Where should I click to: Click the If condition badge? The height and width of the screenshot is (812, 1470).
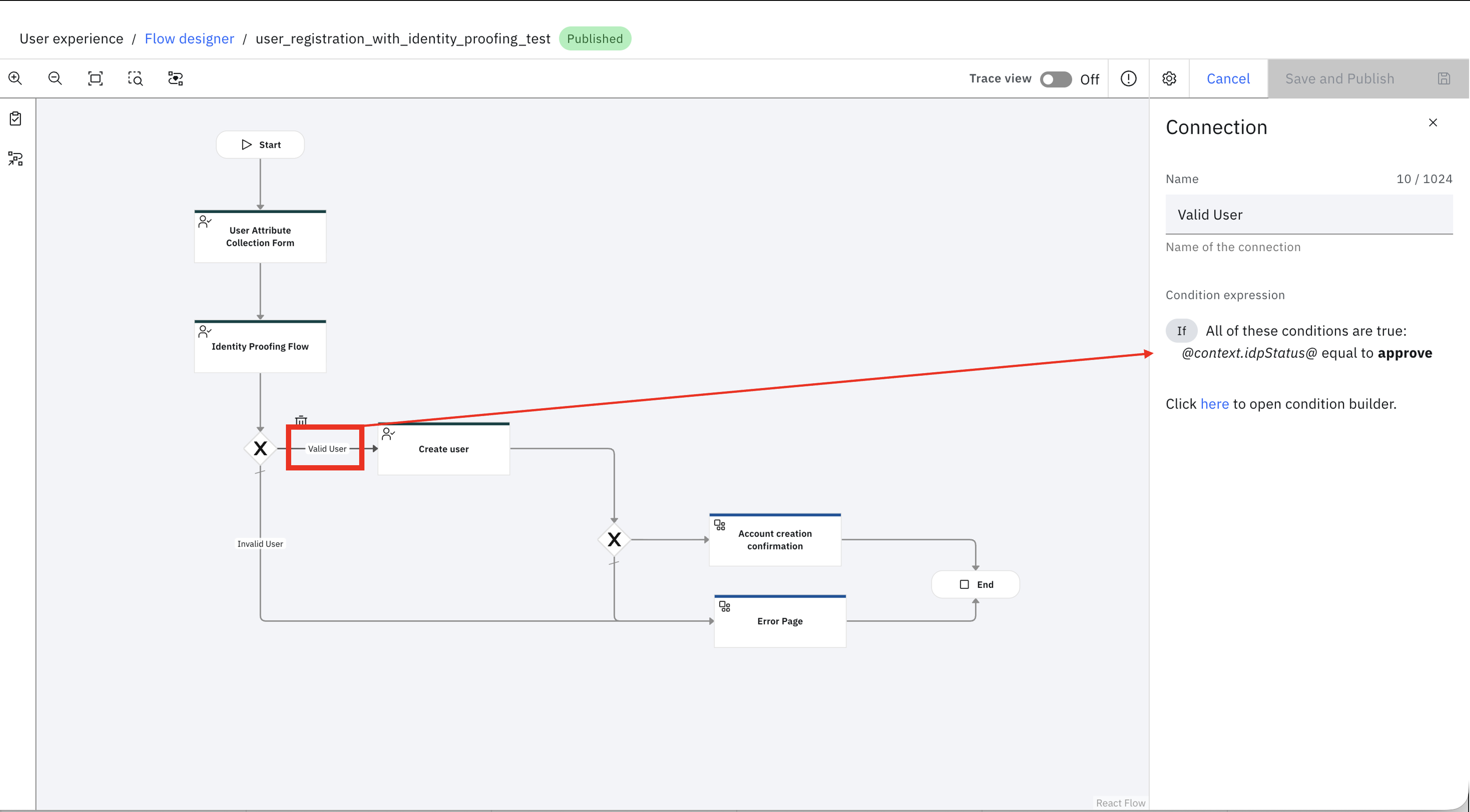pos(1181,331)
